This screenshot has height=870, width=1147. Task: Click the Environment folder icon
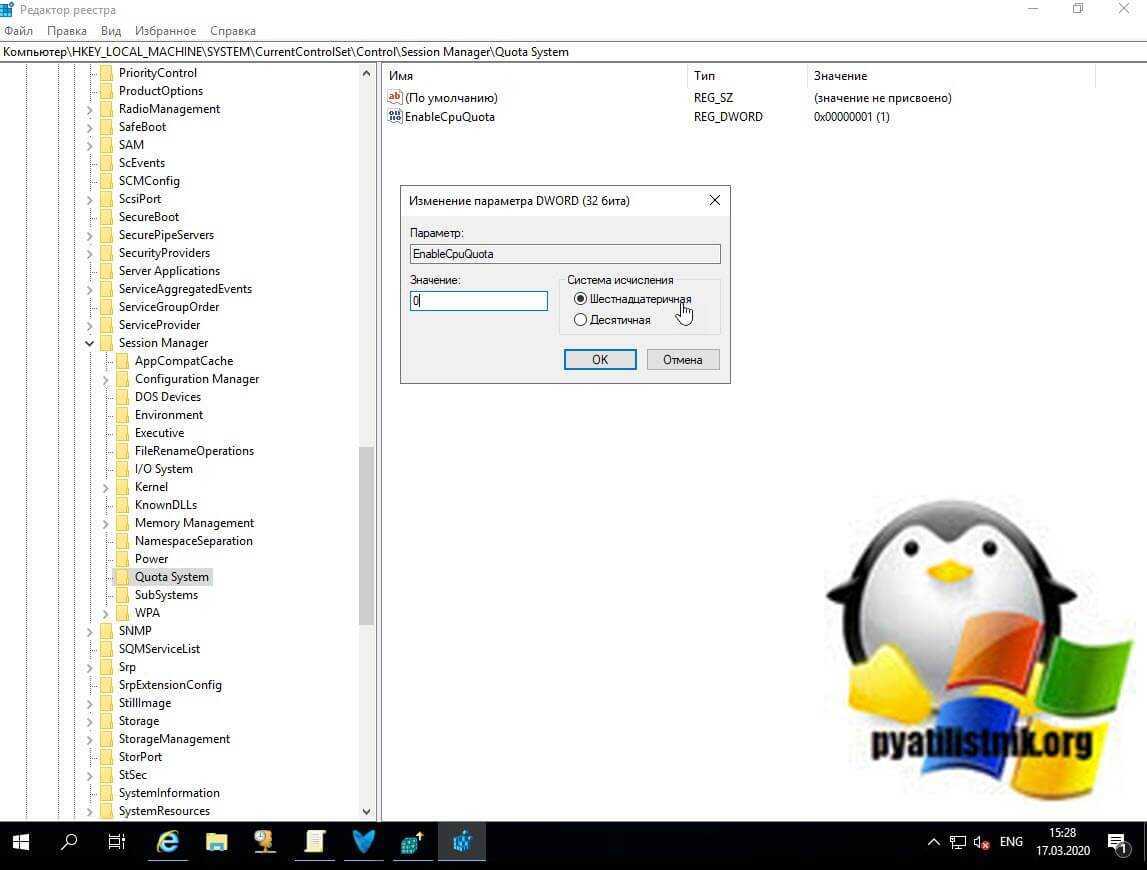click(122, 415)
